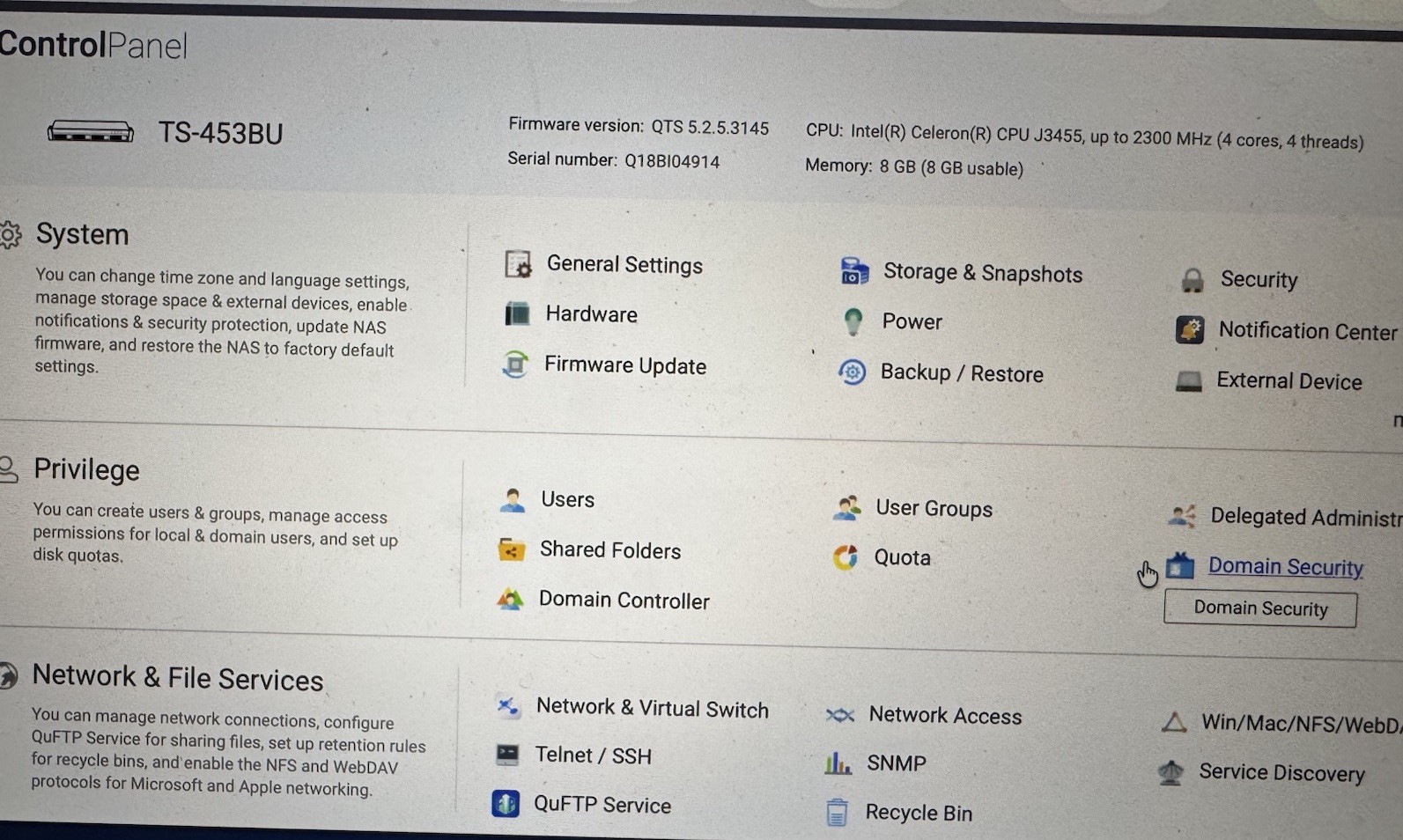
Task: Click the Security padlock icon
Action: pos(1193,280)
